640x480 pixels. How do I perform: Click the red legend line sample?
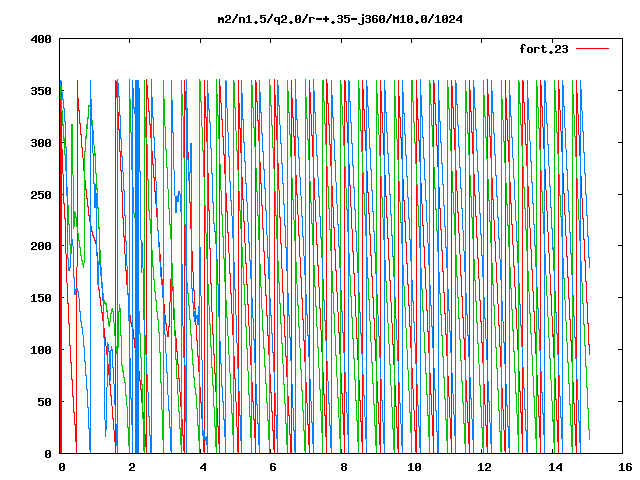point(592,49)
